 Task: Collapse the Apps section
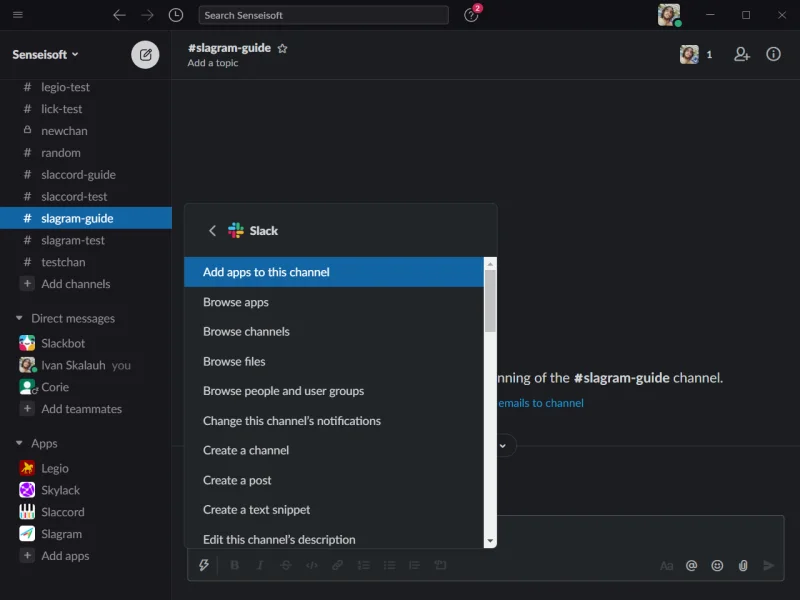pyautogui.click(x=19, y=443)
